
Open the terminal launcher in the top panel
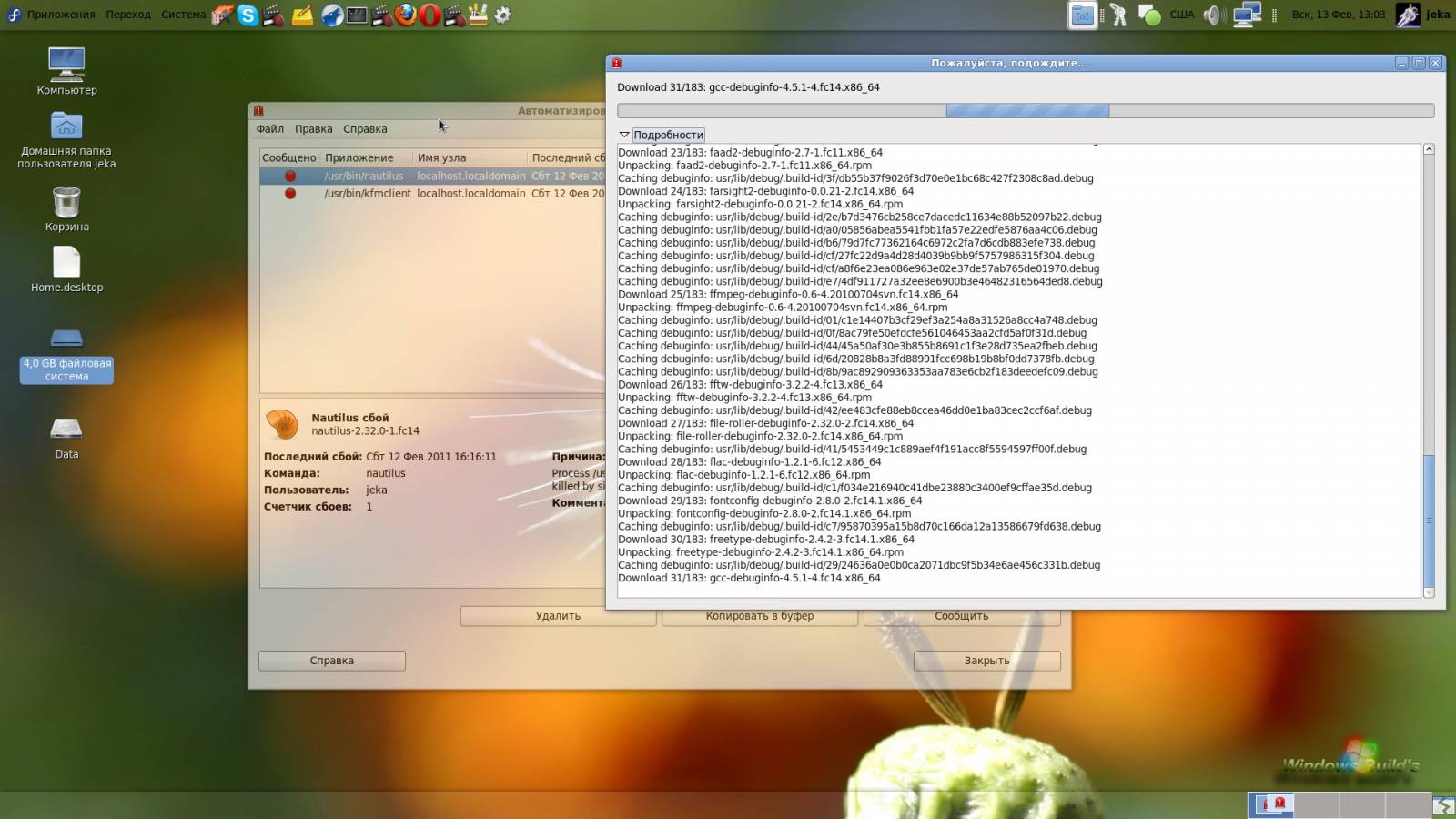pos(357,15)
